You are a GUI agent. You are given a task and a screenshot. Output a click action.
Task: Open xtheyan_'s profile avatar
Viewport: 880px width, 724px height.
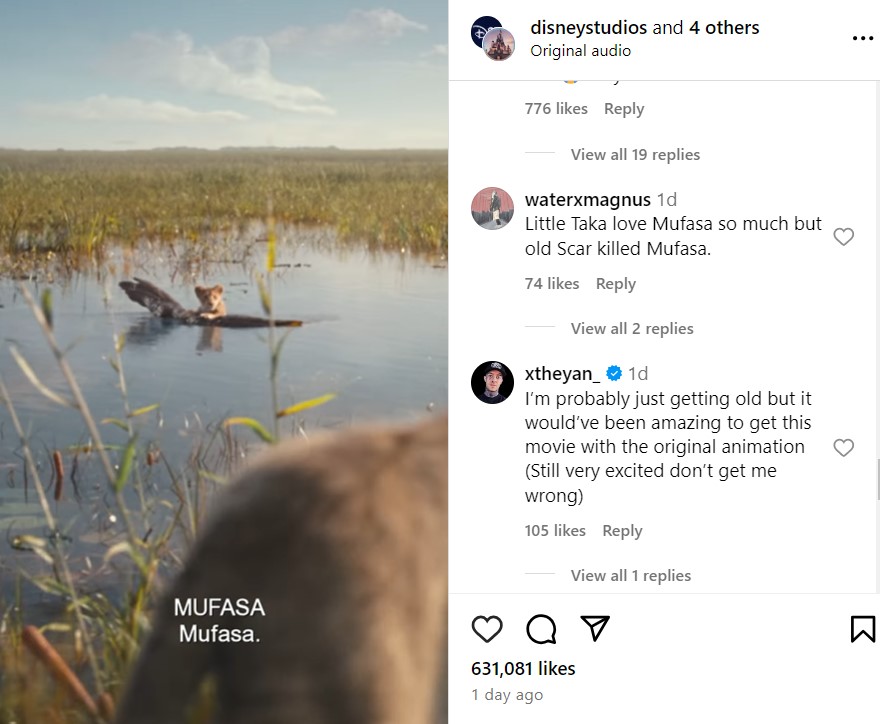492,382
